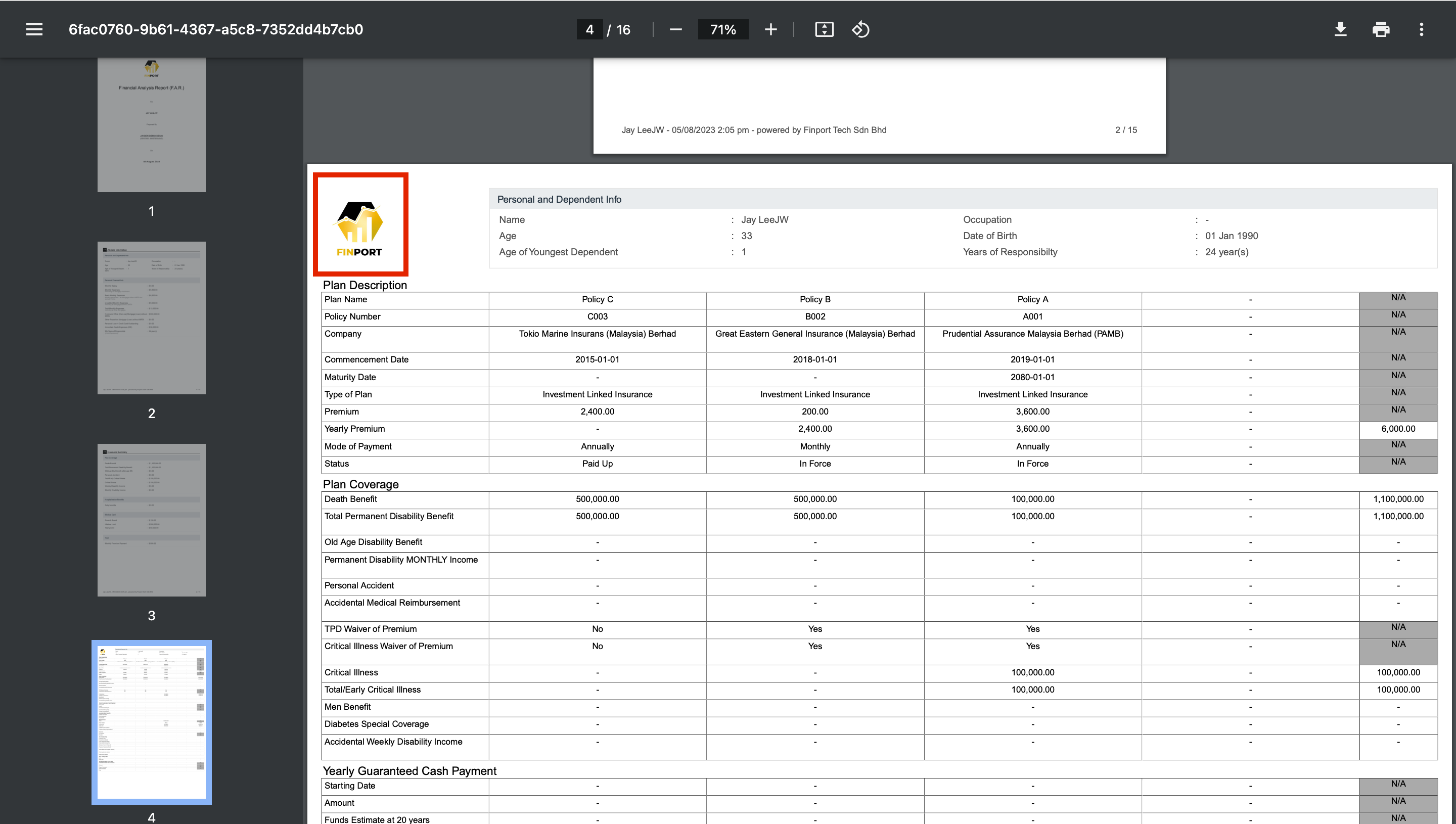Select the yearly premium total '6,000.00'
The width and height of the screenshot is (1456, 824).
[1398, 429]
